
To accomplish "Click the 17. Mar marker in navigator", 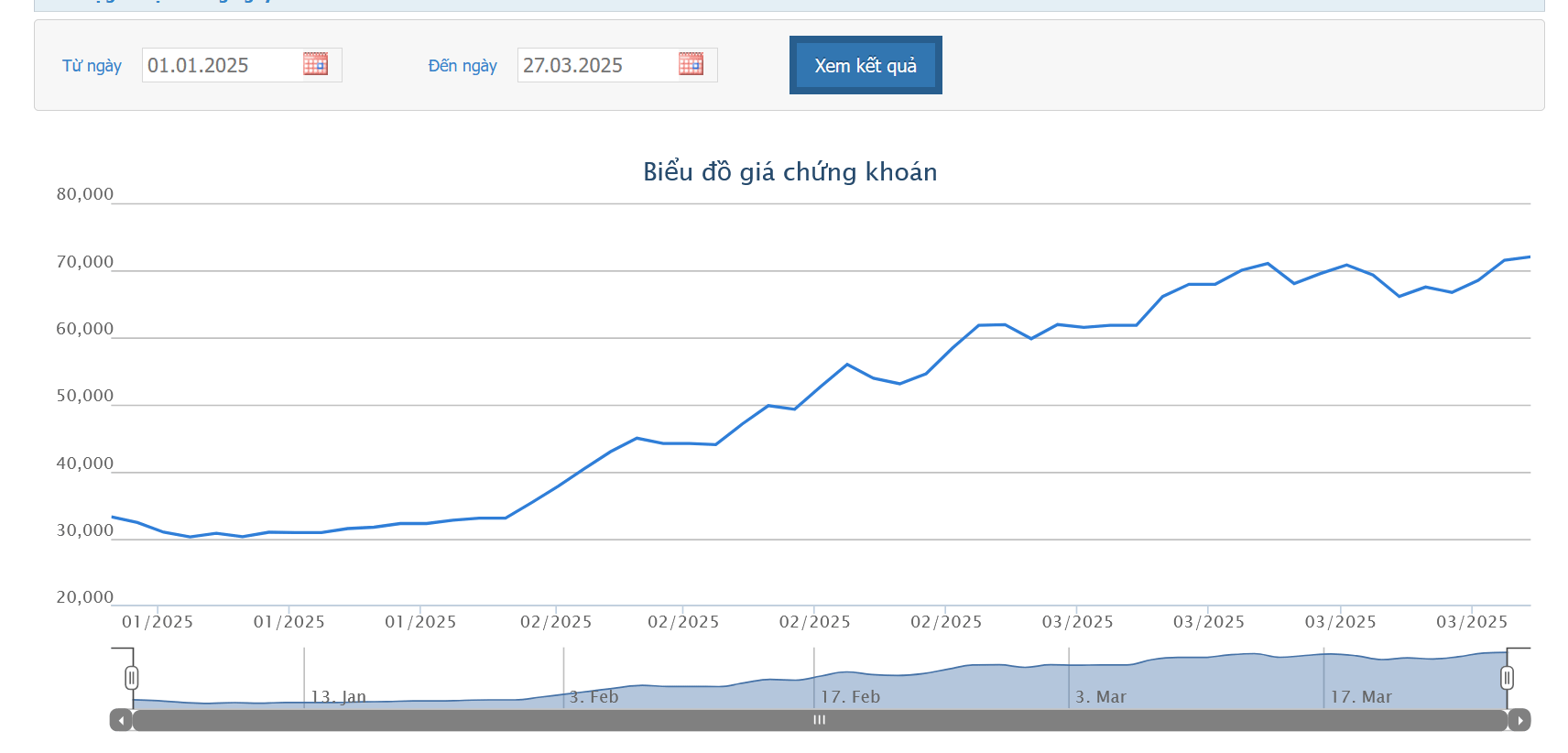I will (x=1361, y=696).
